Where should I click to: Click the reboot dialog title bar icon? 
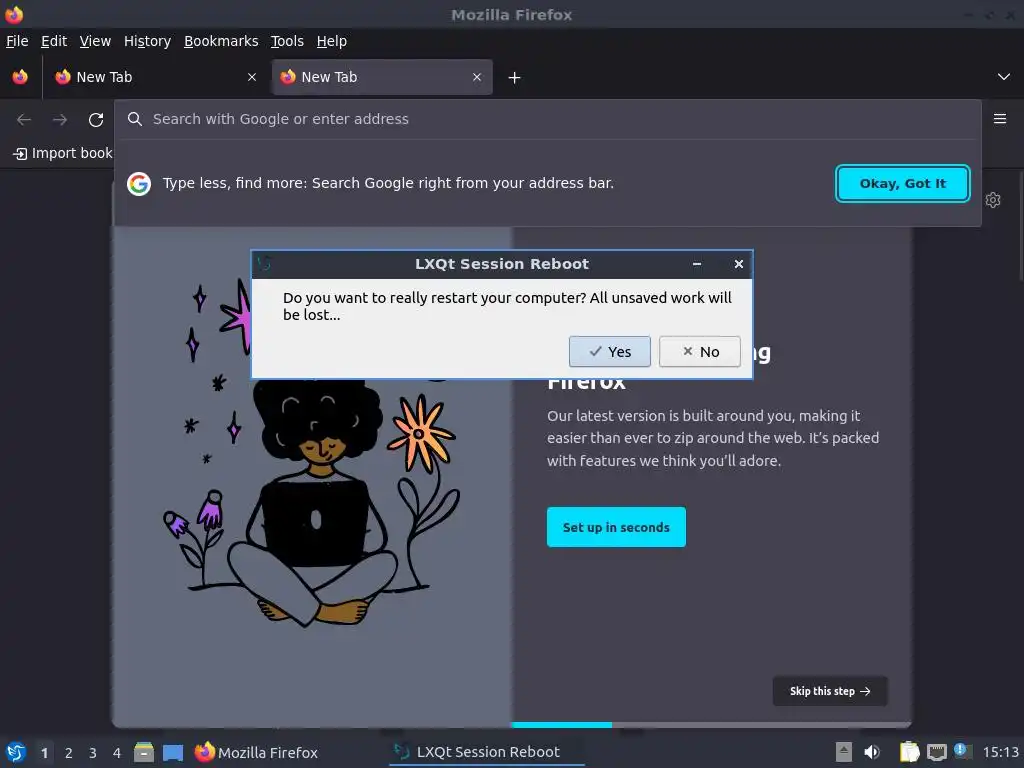tap(264, 264)
